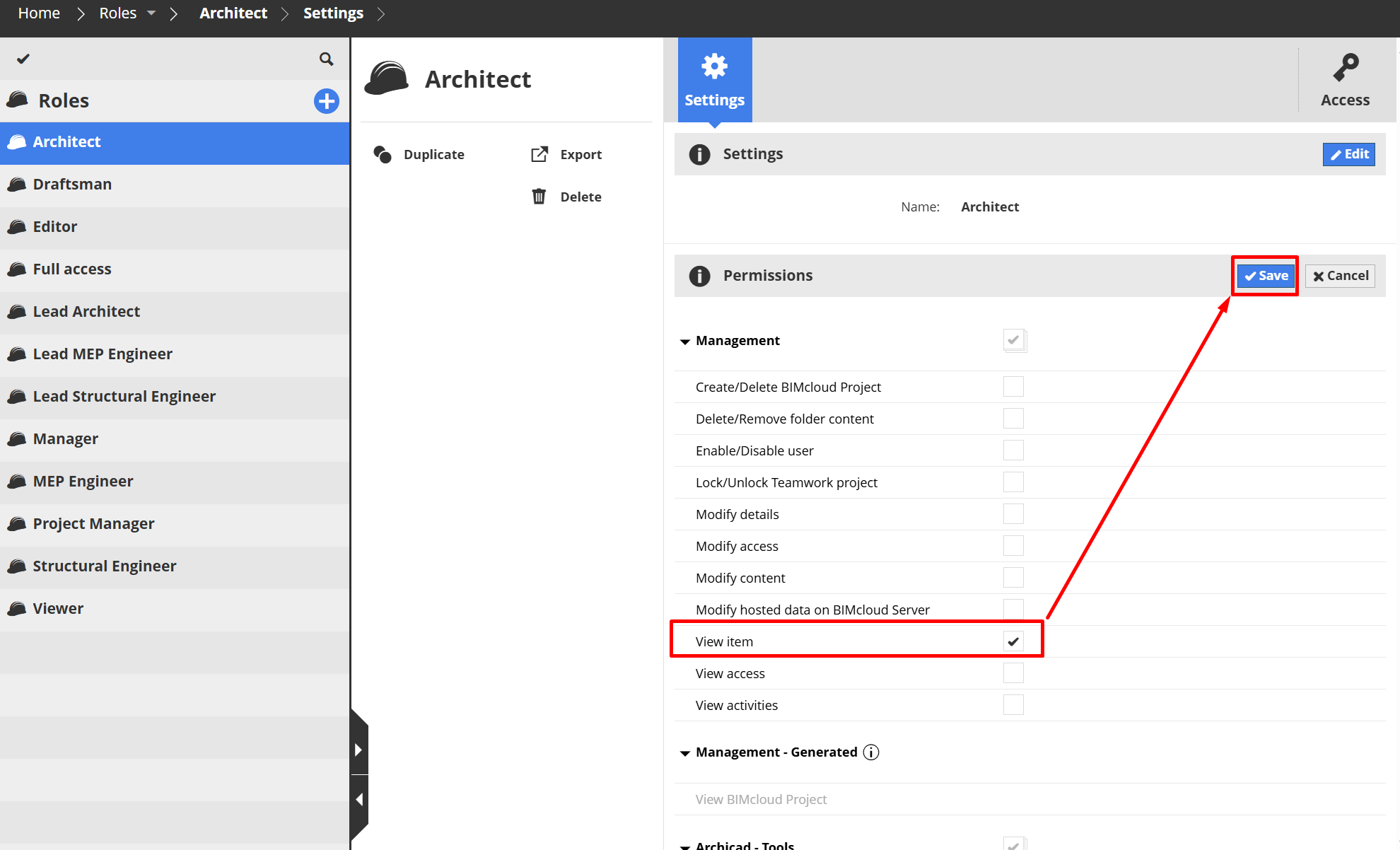The image size is (1400, 850).
Task: Uncheck the View item permission
Action: (x=1014, y=641)
